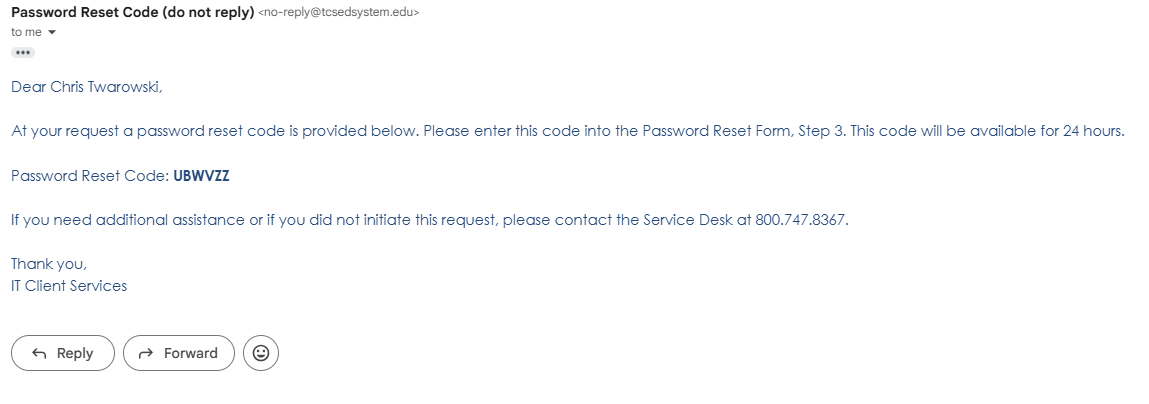Image resolution: width=1149 pixels, height=404 pixels.
Task: Expand recipient details arrow beside "to me"
Action: point(52,32)
